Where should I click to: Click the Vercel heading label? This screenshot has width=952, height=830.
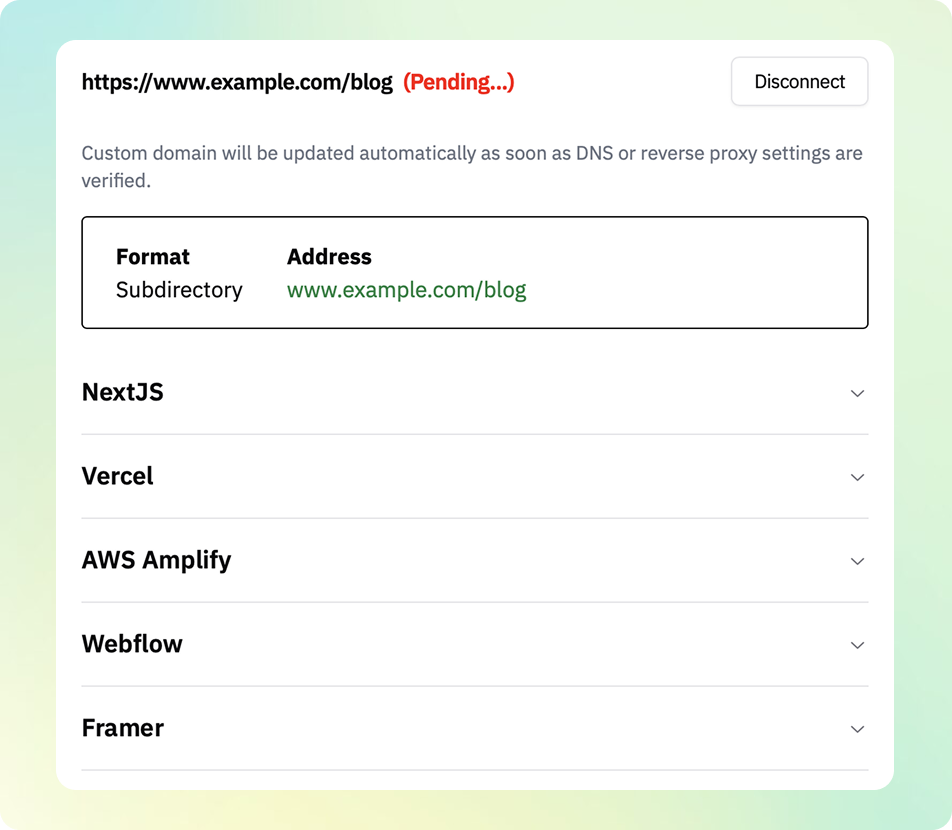click(117, 476)
